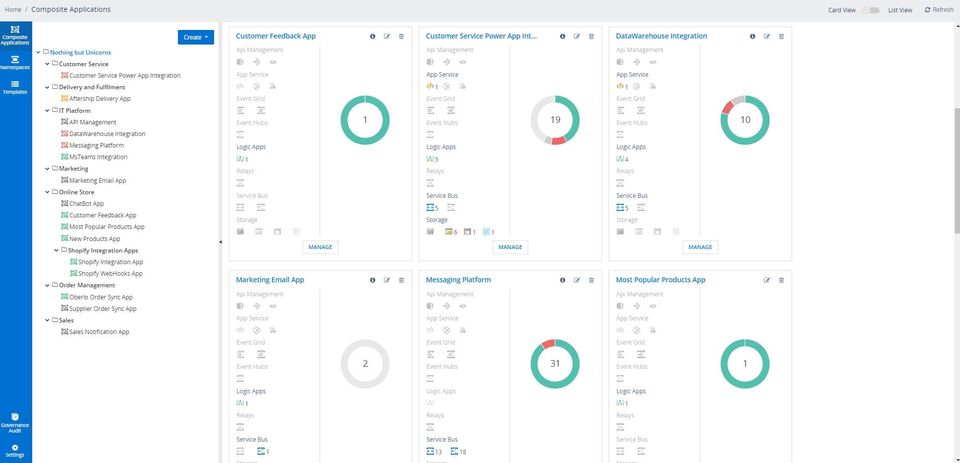Open Messaging Platform card title

(x=458, y=280)
